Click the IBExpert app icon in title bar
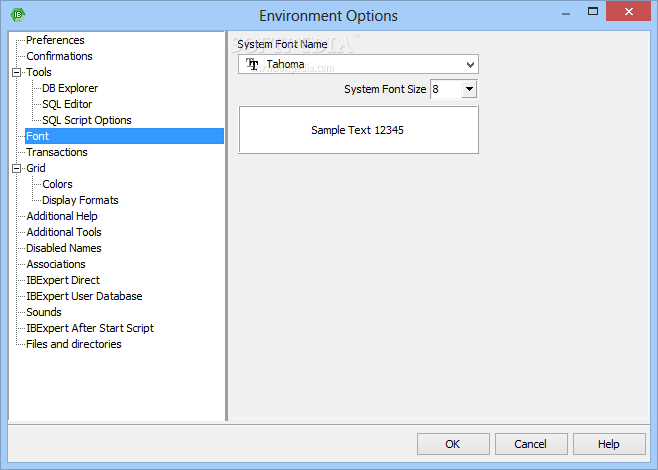The height and width of the screenshot is (470, 658). tap(18, 15)
